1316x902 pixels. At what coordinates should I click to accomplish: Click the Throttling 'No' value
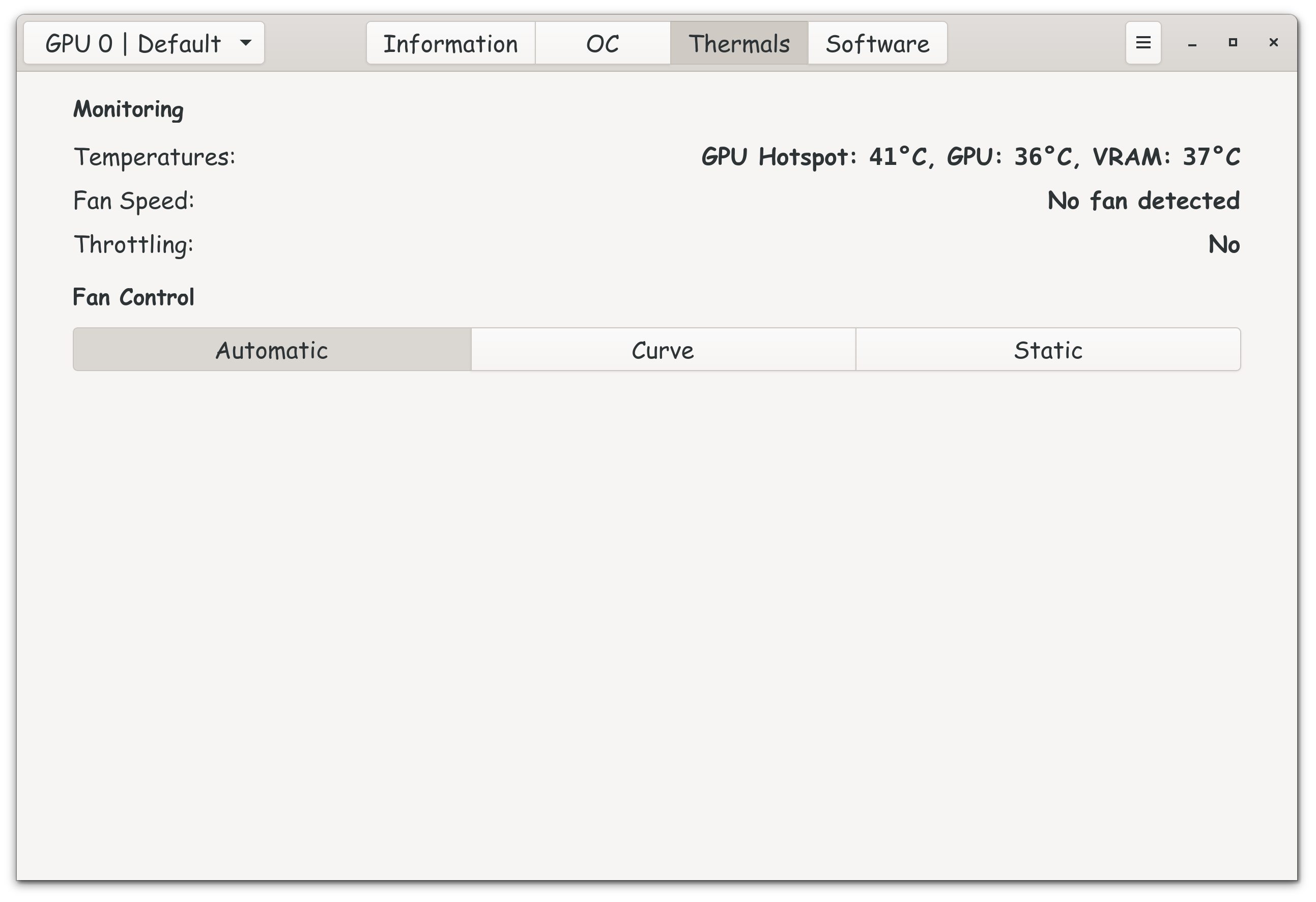click(1224, 245)
